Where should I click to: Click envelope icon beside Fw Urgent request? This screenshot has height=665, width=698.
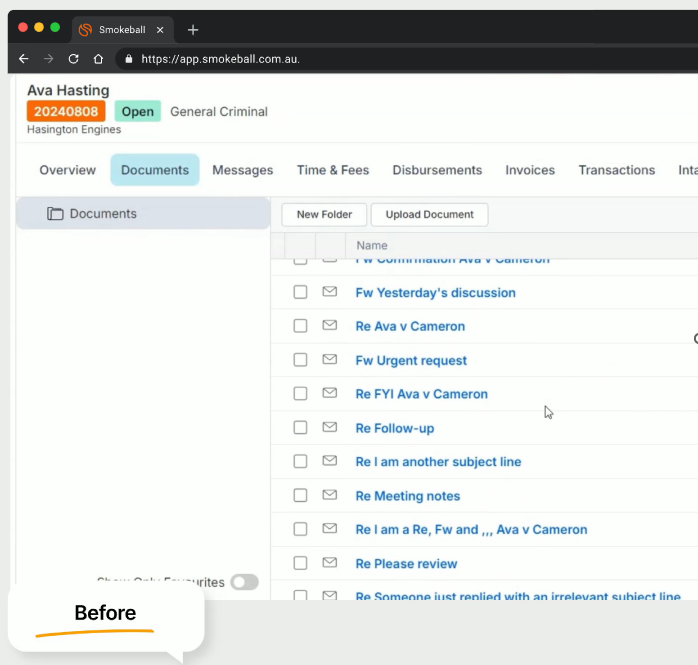point(329,360)
